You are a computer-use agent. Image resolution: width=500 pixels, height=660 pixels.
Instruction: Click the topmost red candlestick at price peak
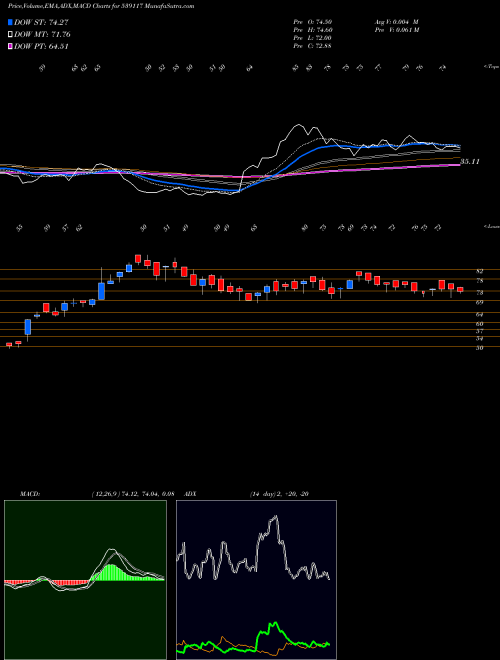[138, 258]
